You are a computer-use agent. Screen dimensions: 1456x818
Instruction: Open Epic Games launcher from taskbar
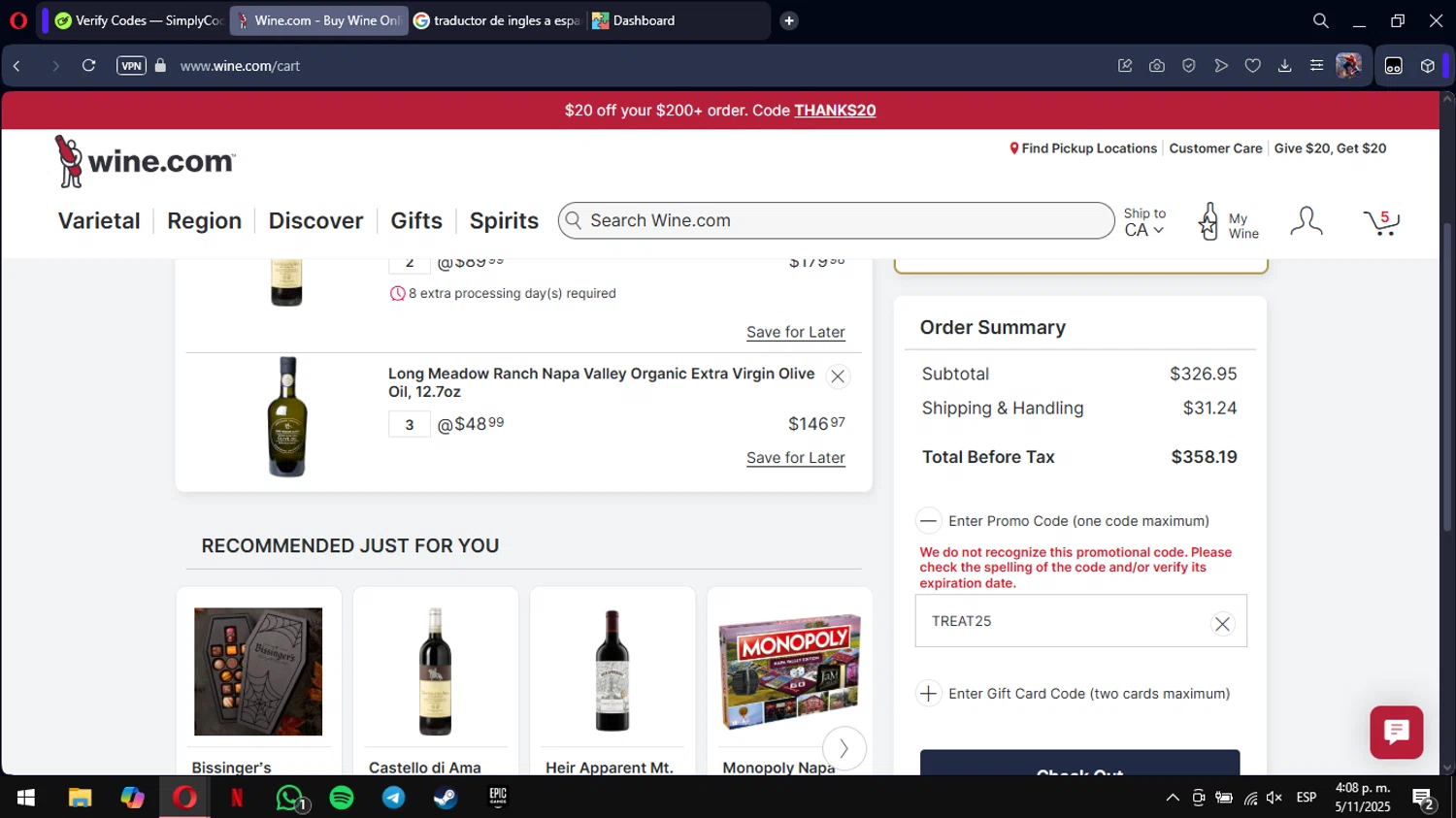[498, 798]
